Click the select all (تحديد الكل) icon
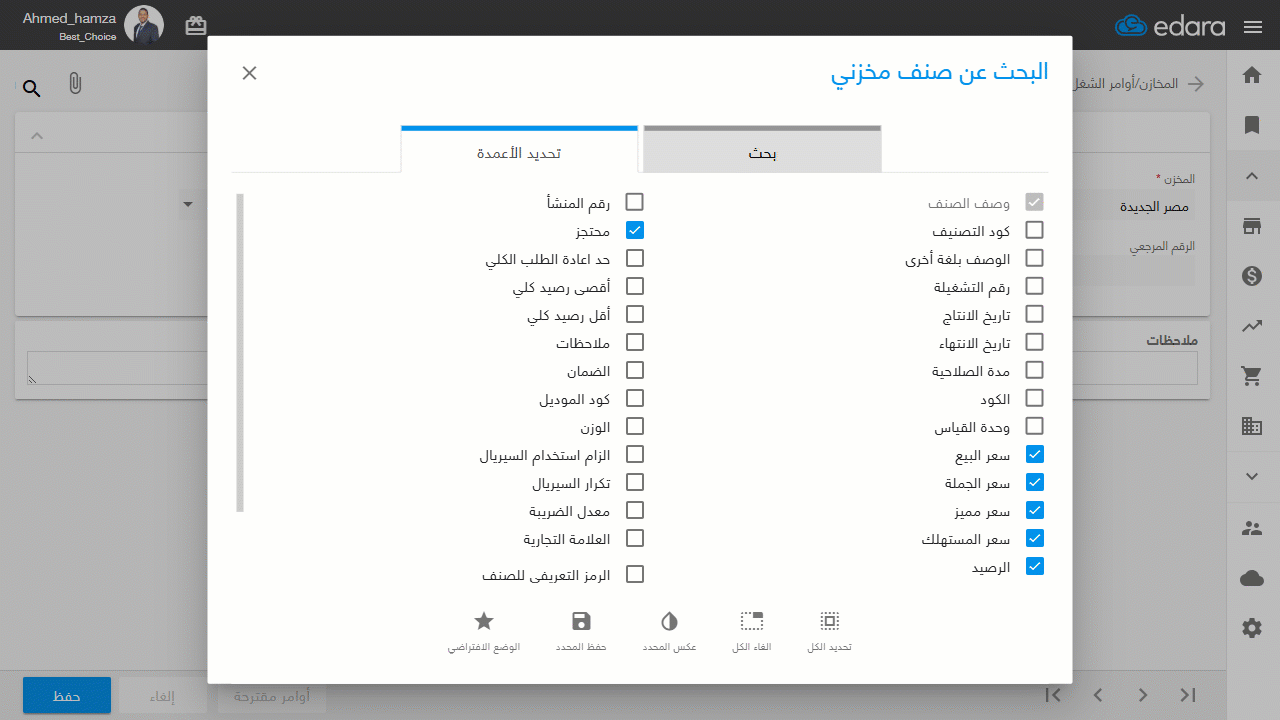Viewport: 1280px width, 720px height. (829, 621)
